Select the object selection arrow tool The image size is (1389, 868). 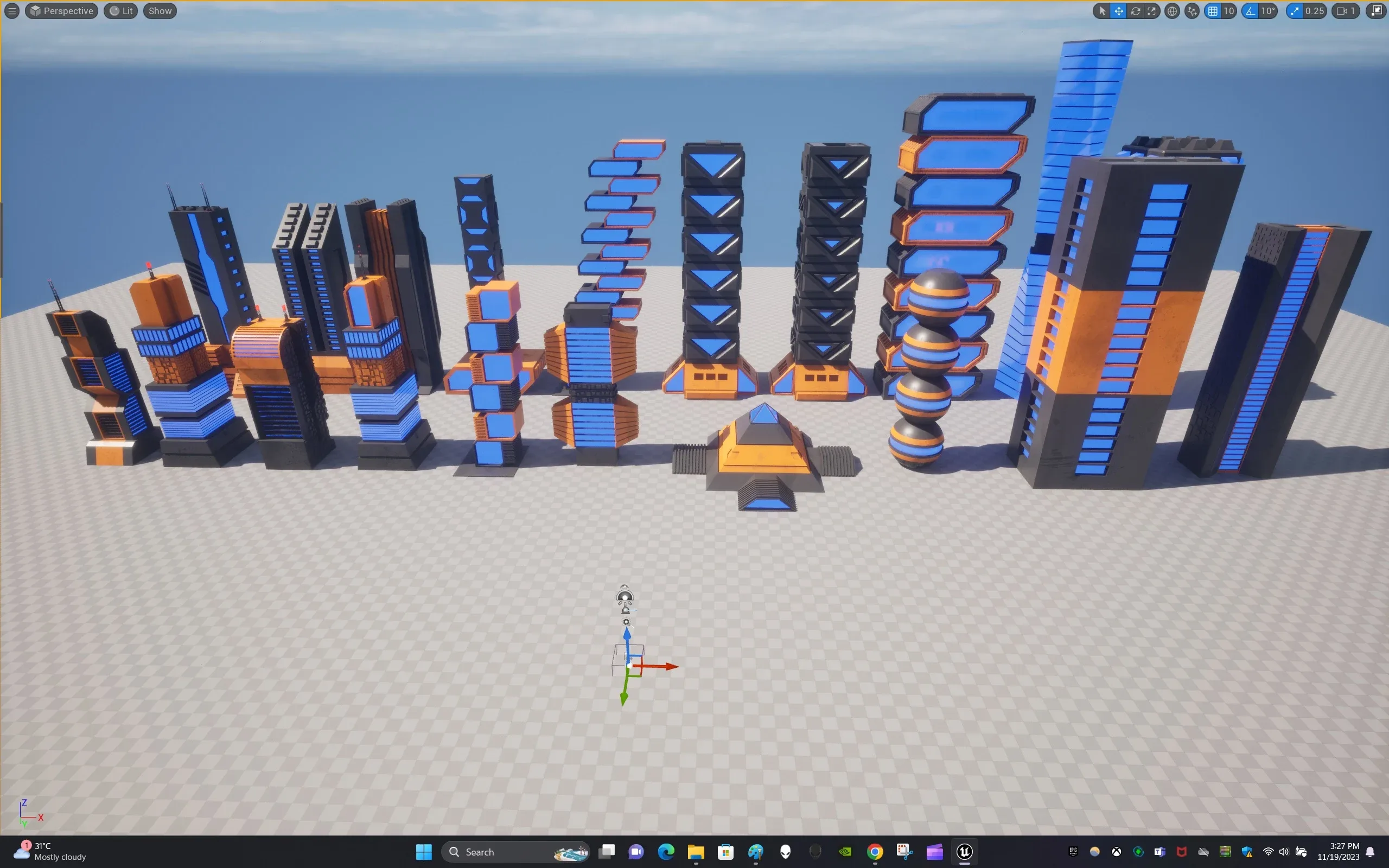(1102, 11)
